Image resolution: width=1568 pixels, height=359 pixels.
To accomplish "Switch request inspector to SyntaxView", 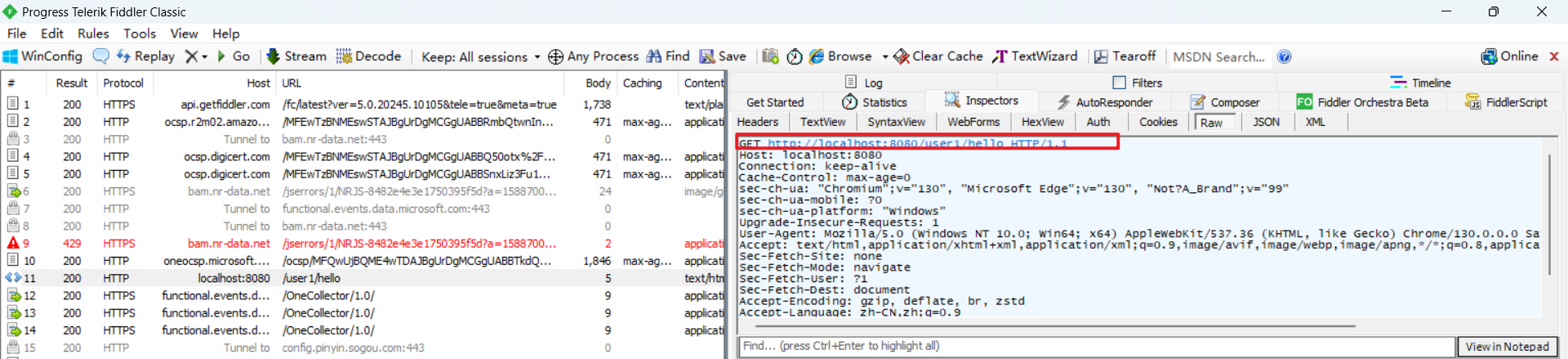I will (x=897, y=122).
